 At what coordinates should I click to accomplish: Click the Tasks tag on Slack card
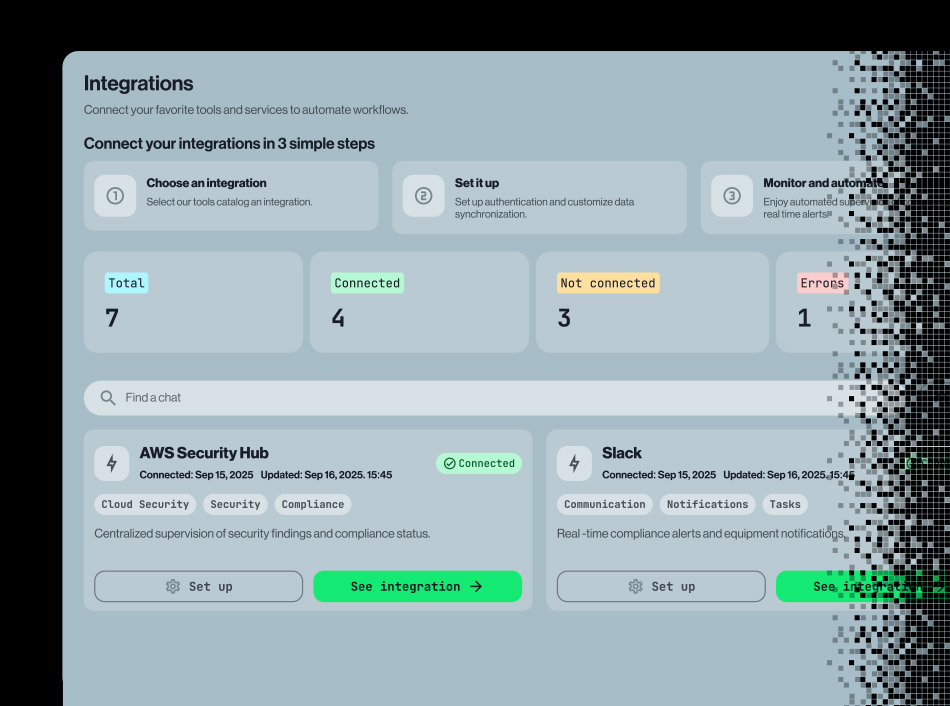[785, 505]
